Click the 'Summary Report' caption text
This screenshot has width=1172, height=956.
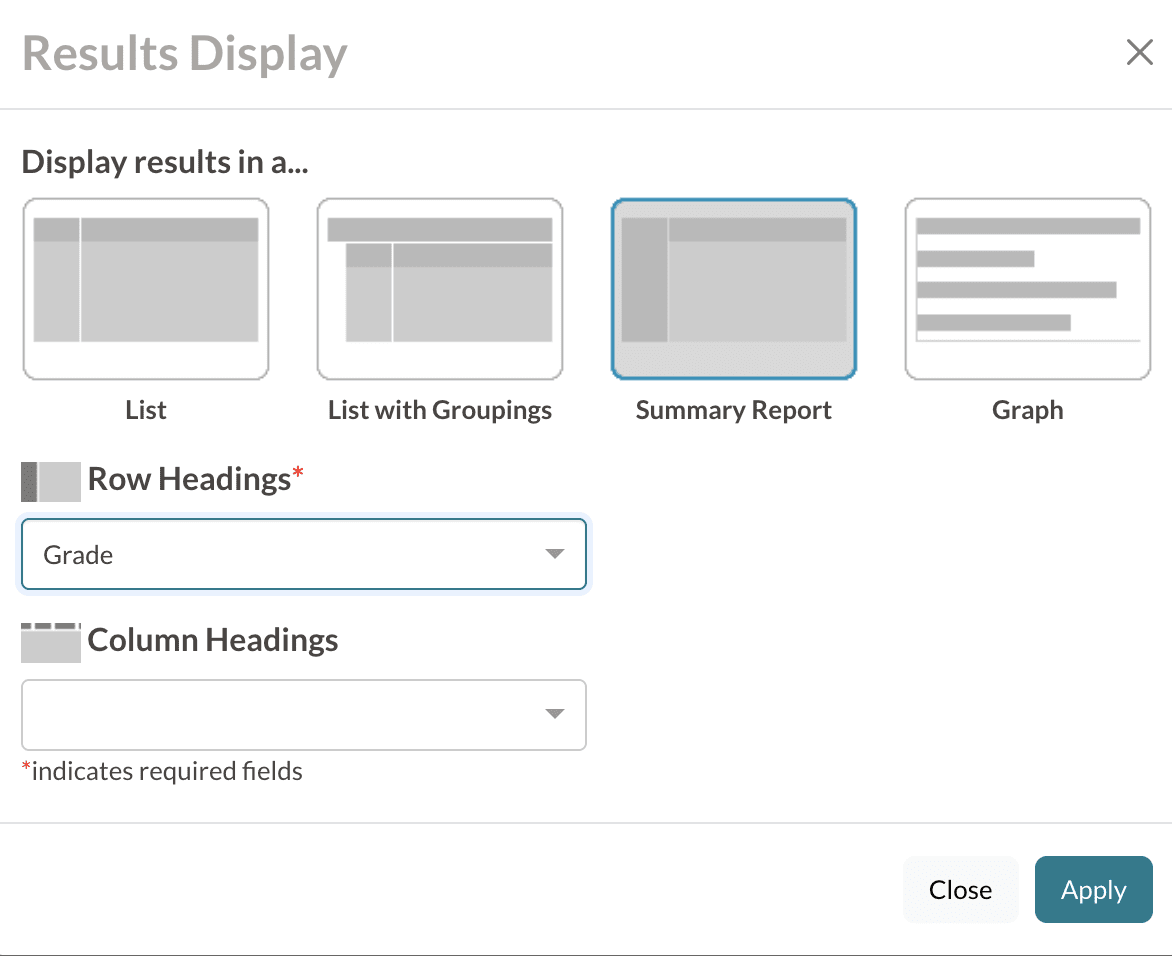(x=734, y=410)
